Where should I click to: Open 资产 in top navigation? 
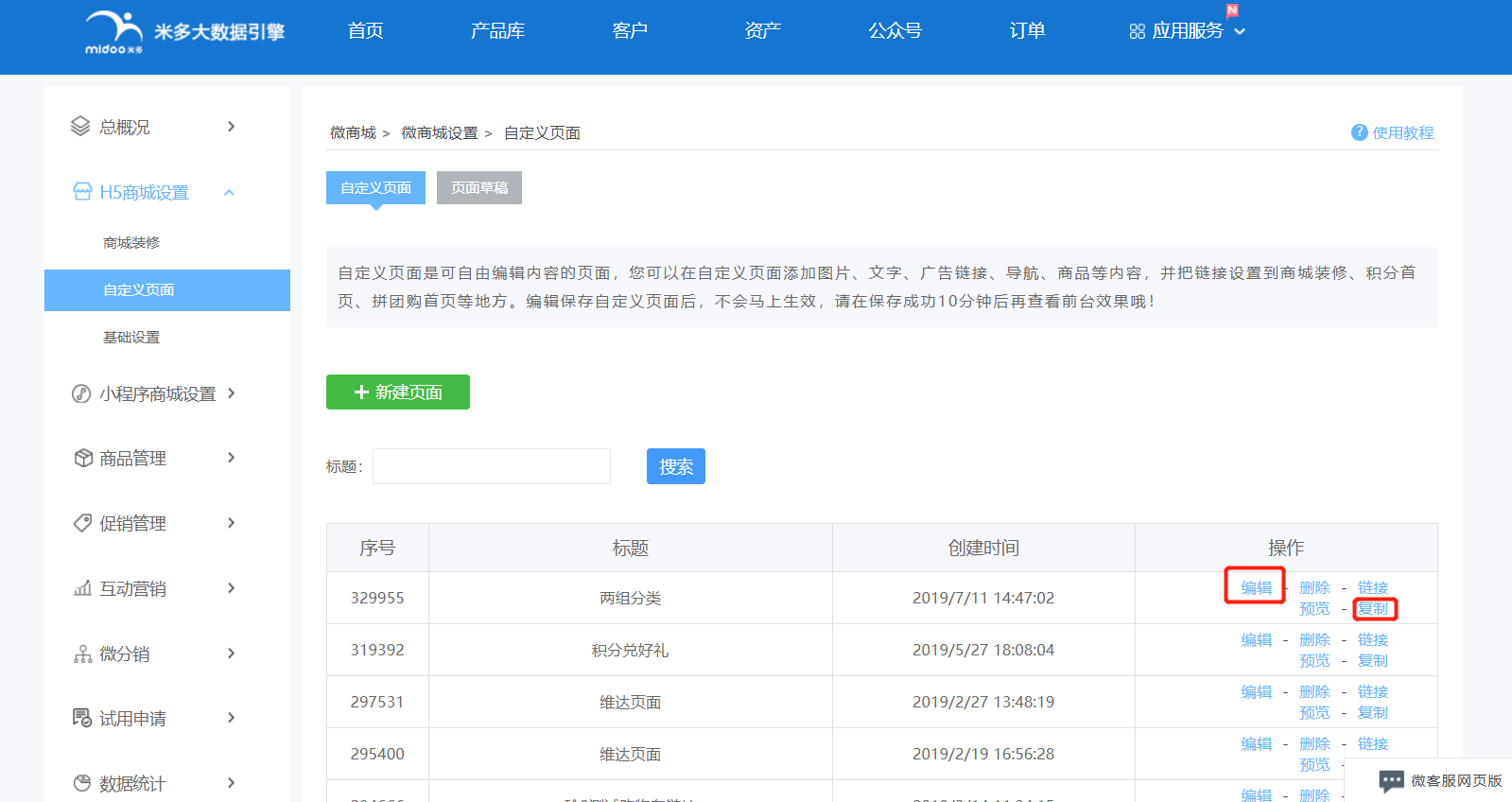pos(762,31)
